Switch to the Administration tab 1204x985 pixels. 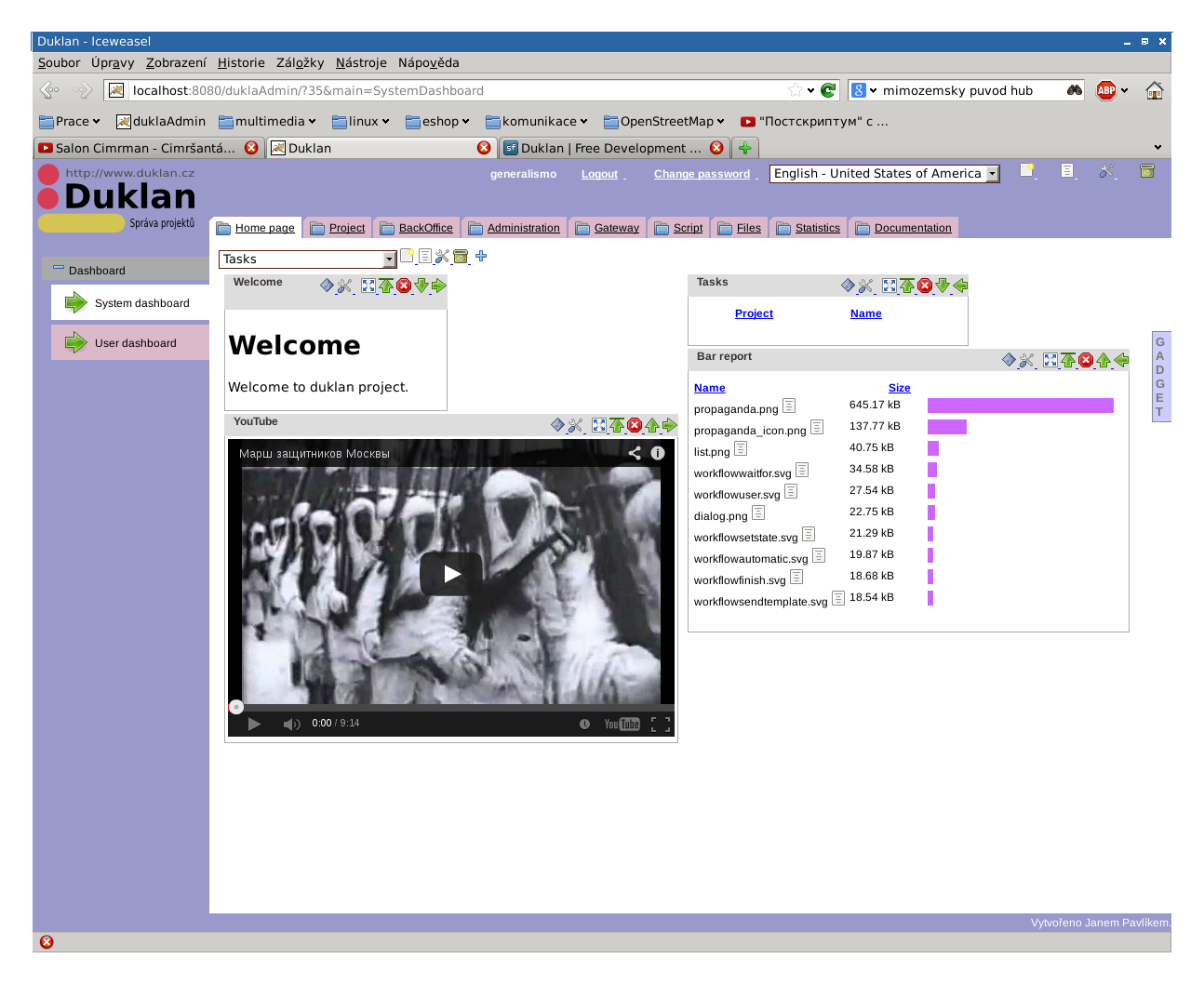[x=522, y=227]
